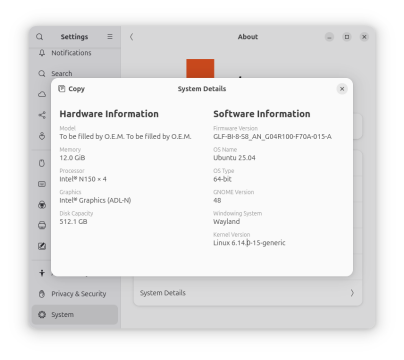Go back using the header arrow
The image size is (404, 360).
[131, 37]
